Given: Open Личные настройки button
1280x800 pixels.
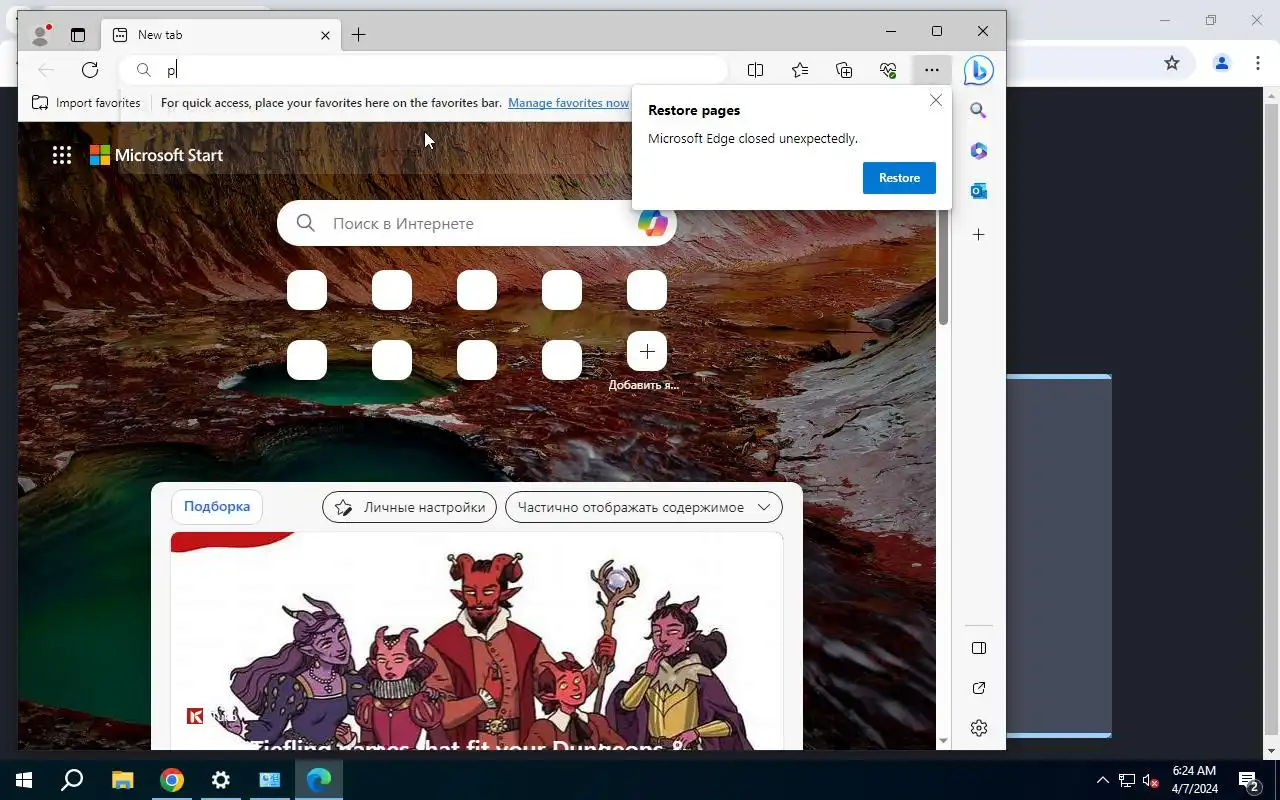Looking at the screenshot, I should point(410,507).
